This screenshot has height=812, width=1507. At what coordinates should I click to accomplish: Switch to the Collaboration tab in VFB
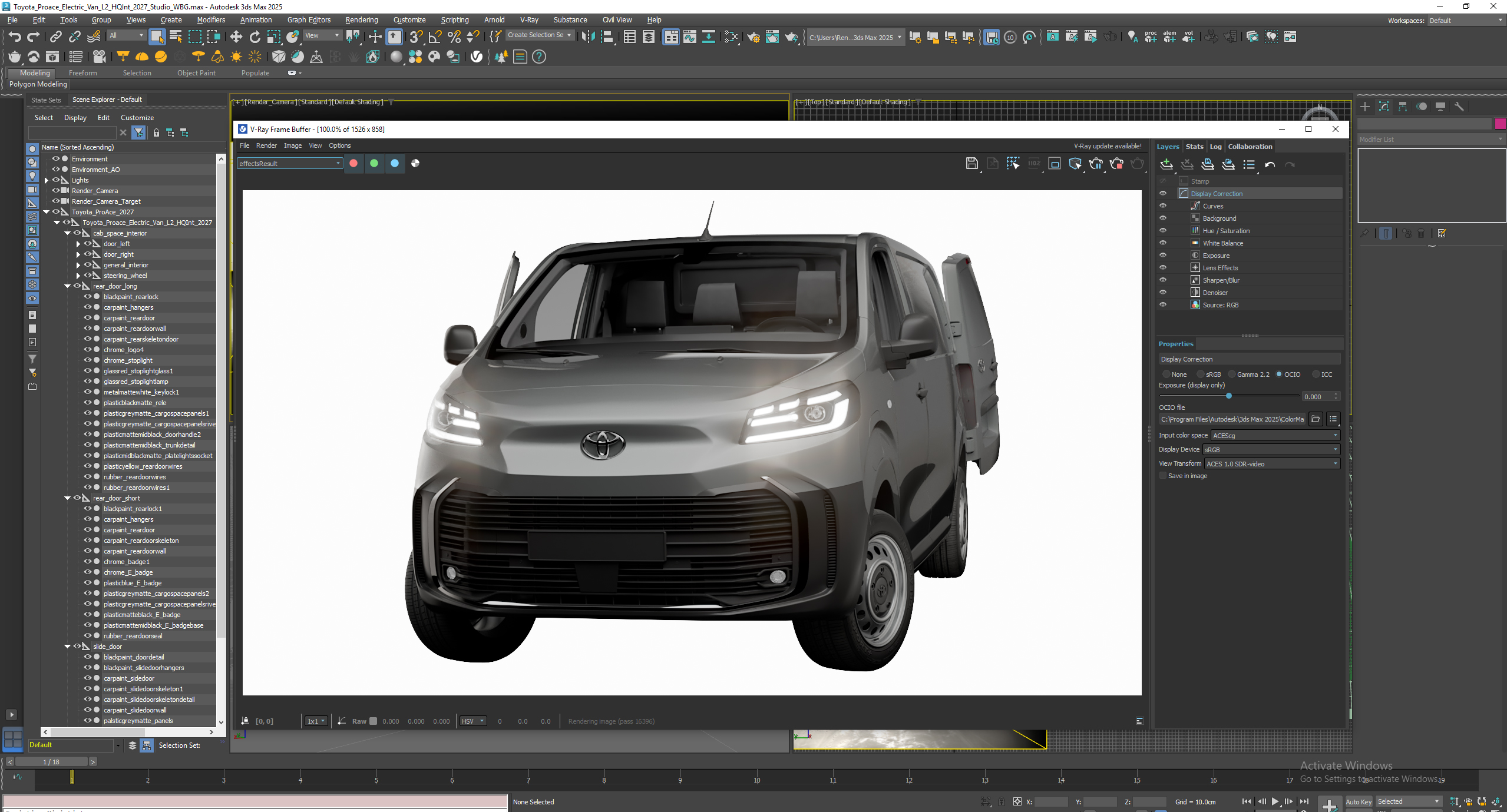(1250, 147)
